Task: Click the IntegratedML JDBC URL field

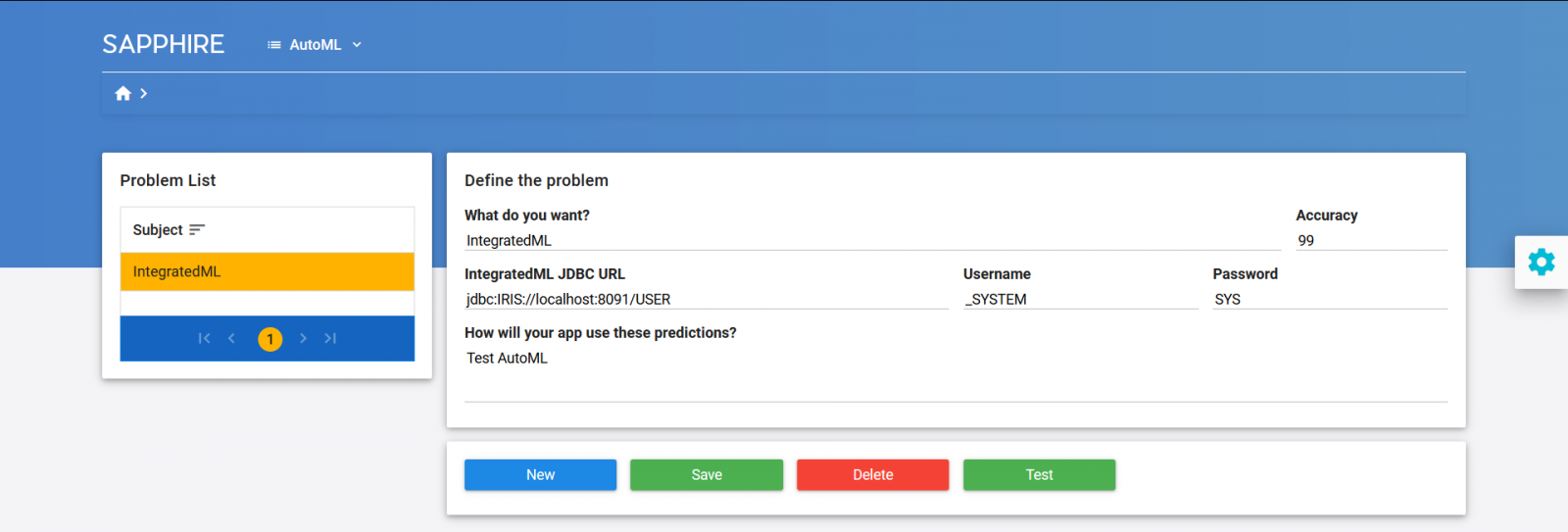Action: click(707, 300)
